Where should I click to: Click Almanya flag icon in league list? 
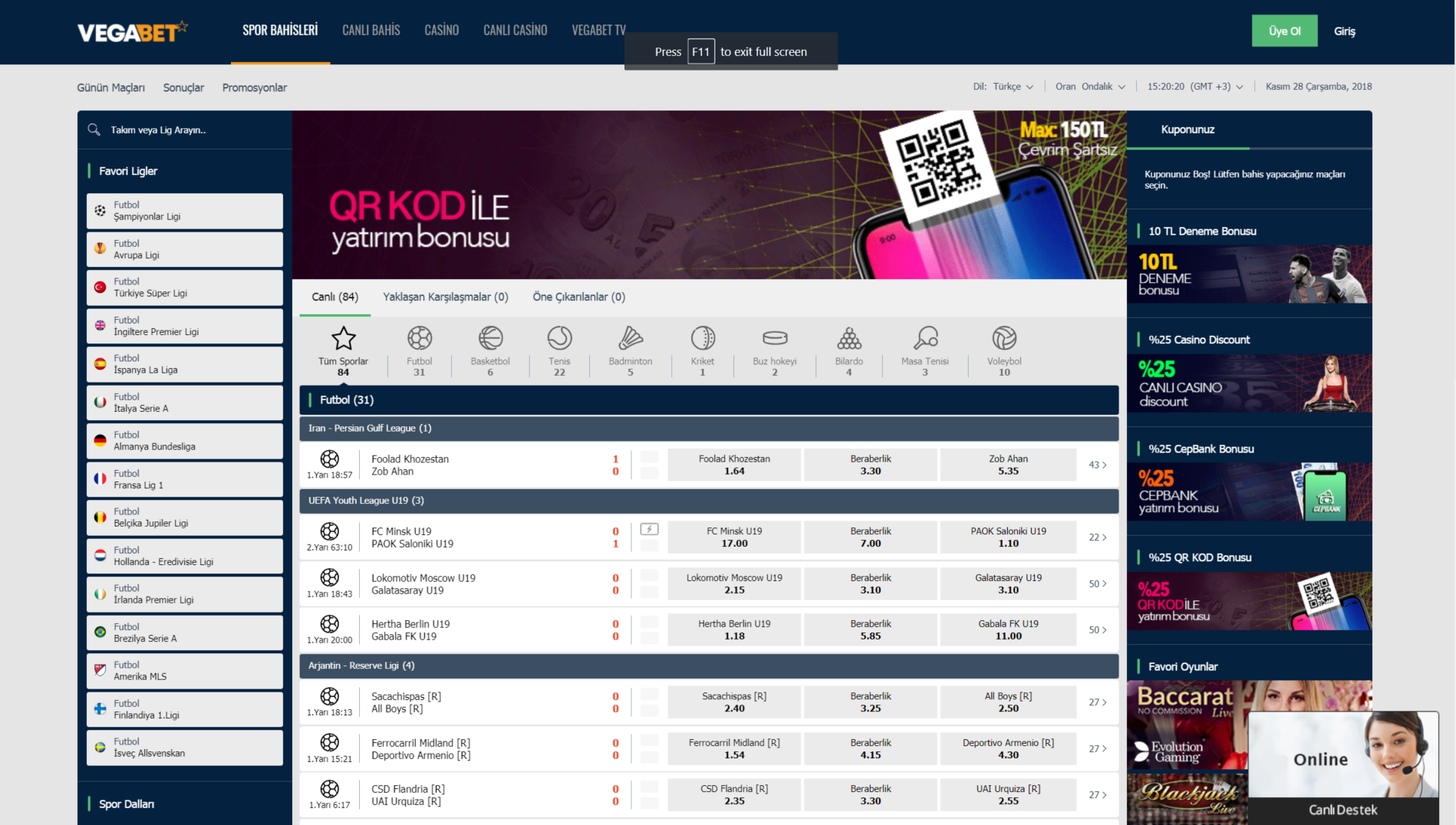(100, 441)
